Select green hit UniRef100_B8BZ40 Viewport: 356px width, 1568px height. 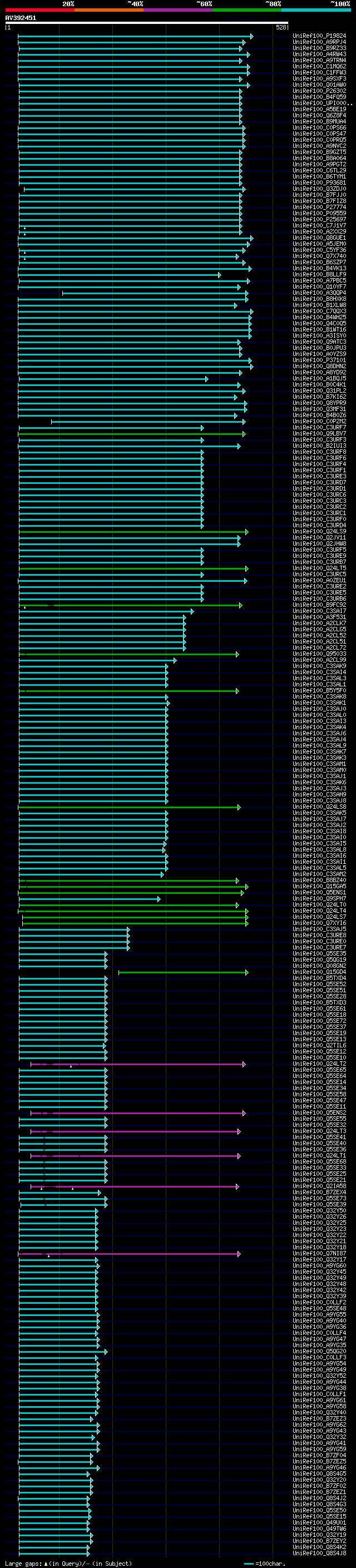319,880
